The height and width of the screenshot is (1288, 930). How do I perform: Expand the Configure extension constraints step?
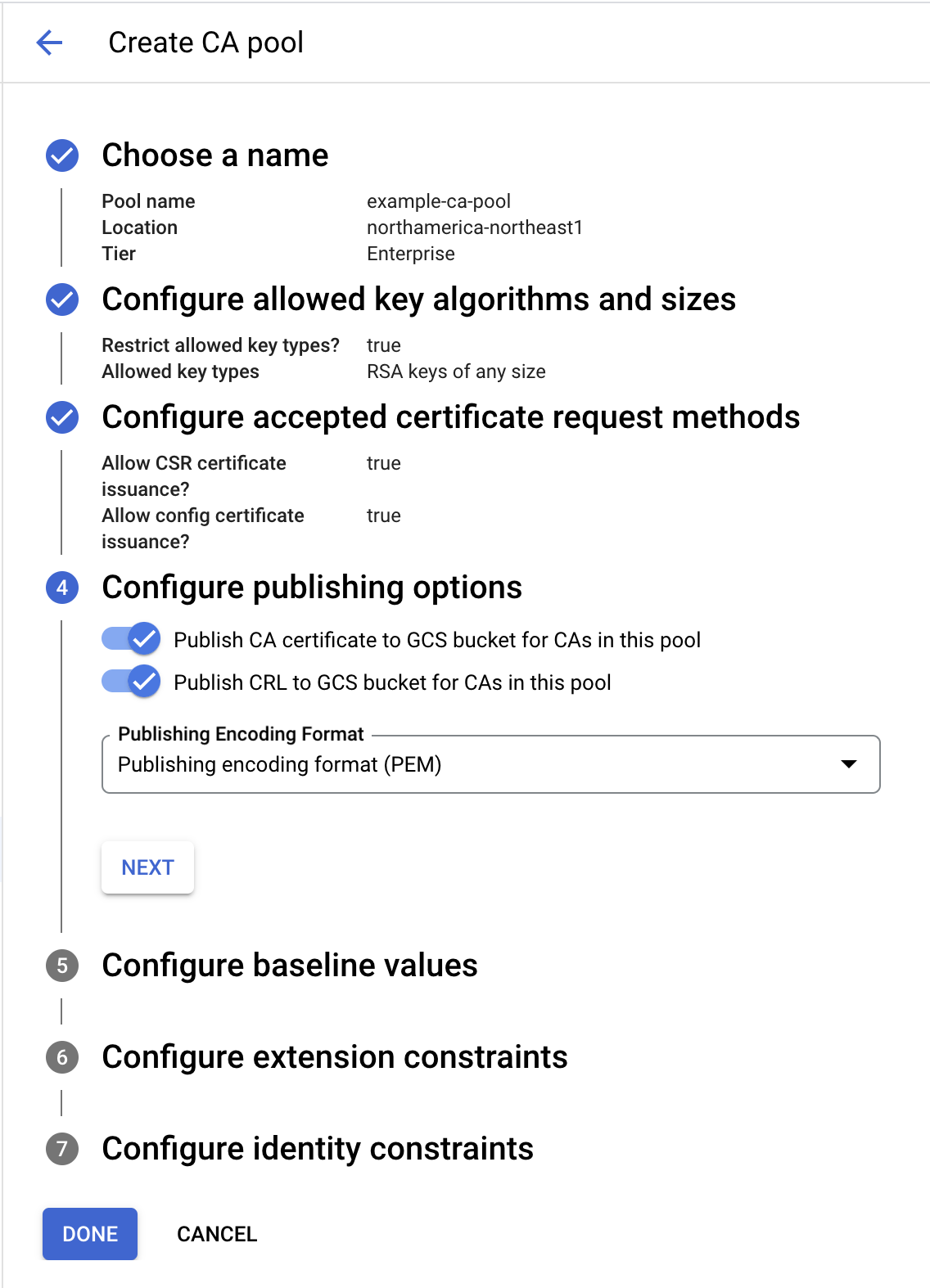coord(334,1057)
